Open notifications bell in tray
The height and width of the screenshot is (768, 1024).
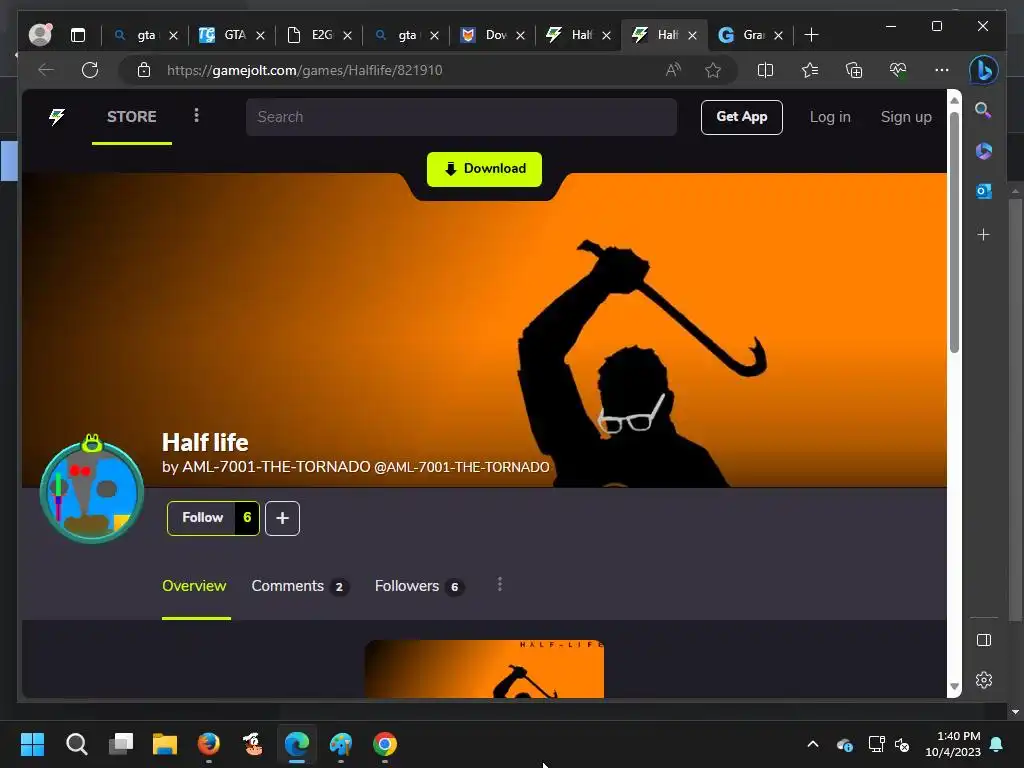point(997,744)
